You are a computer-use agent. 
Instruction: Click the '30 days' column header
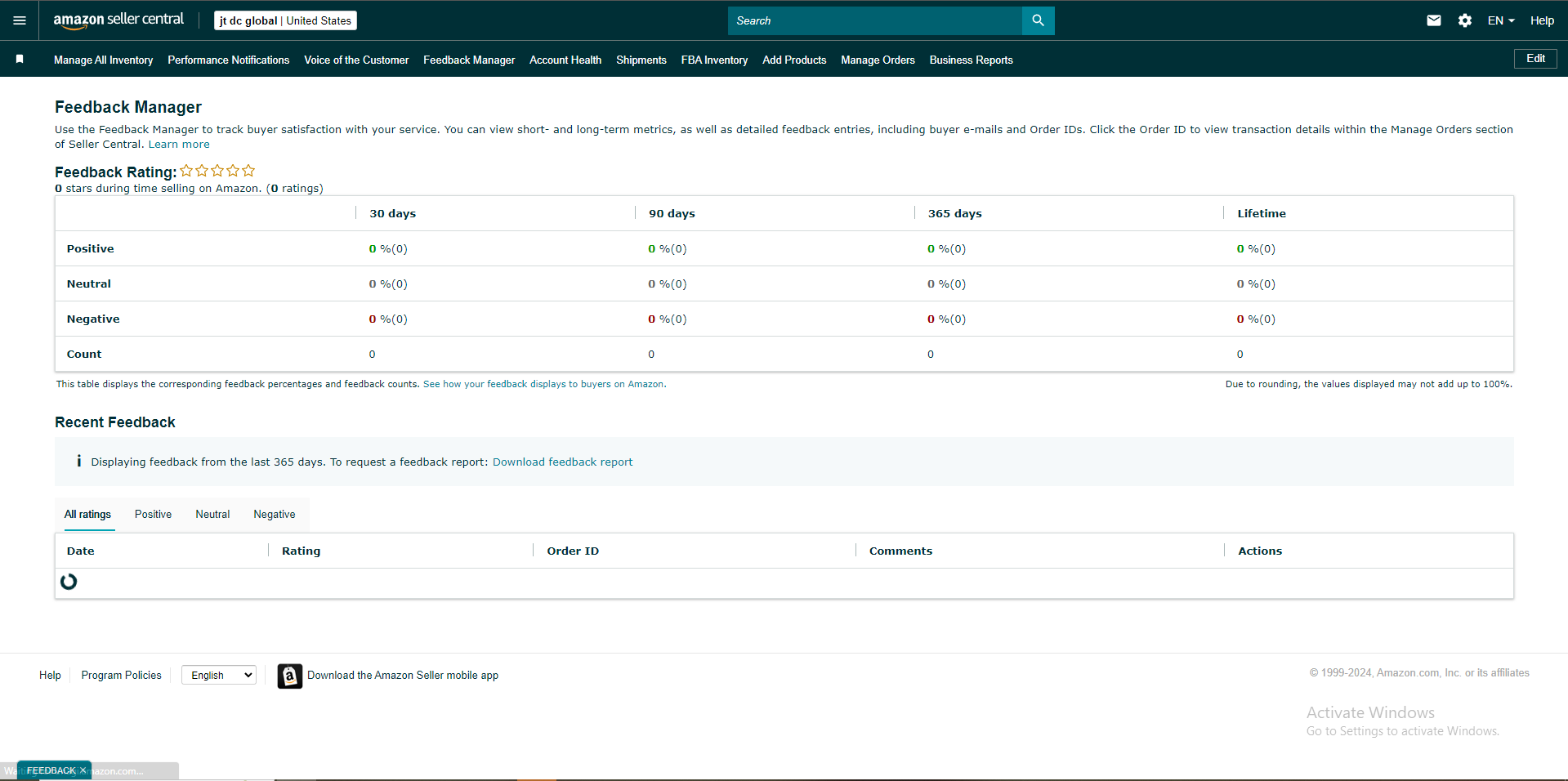coord(392,213)
